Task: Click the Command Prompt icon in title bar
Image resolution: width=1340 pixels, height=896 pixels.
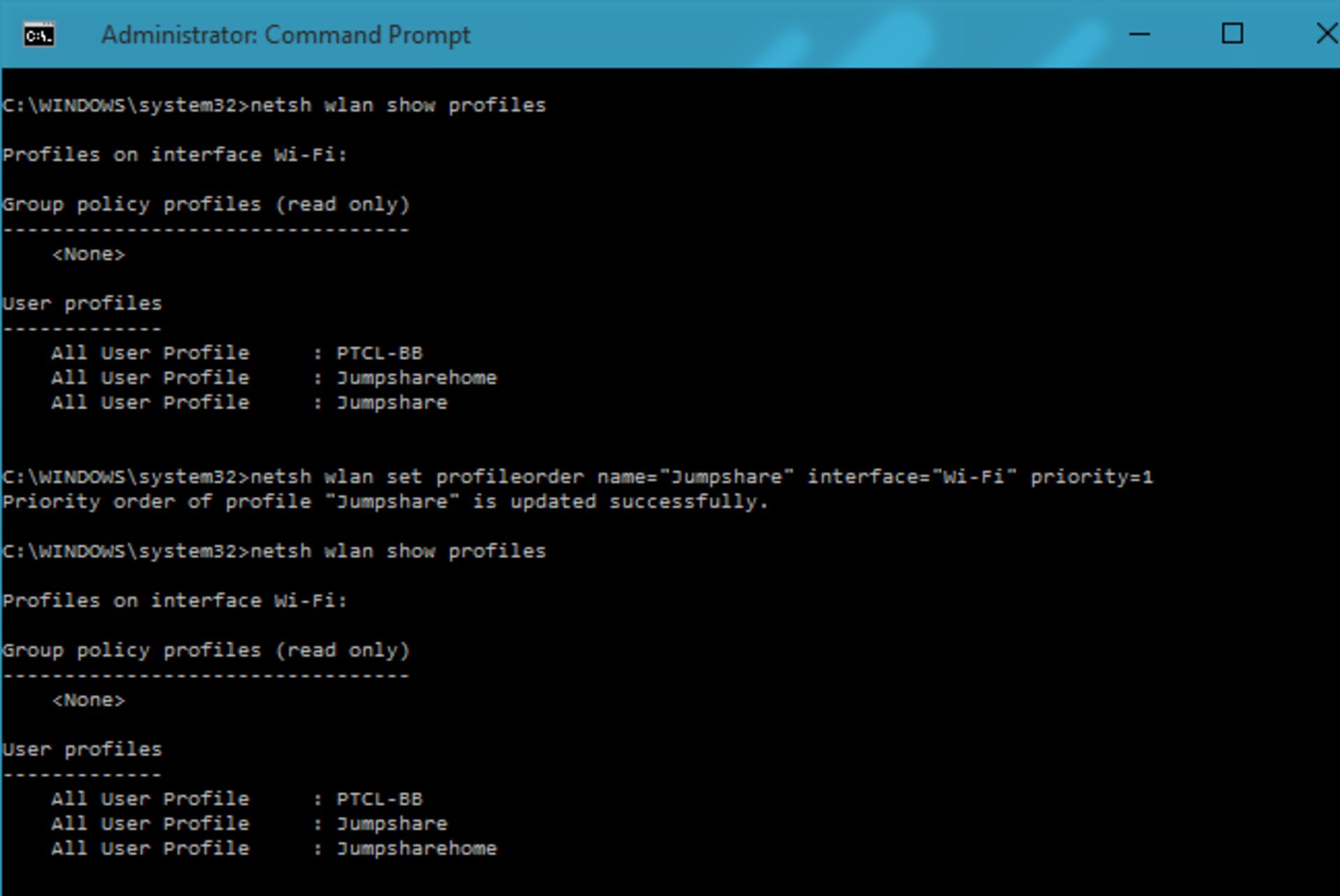Action: click(x=40, y=34)
